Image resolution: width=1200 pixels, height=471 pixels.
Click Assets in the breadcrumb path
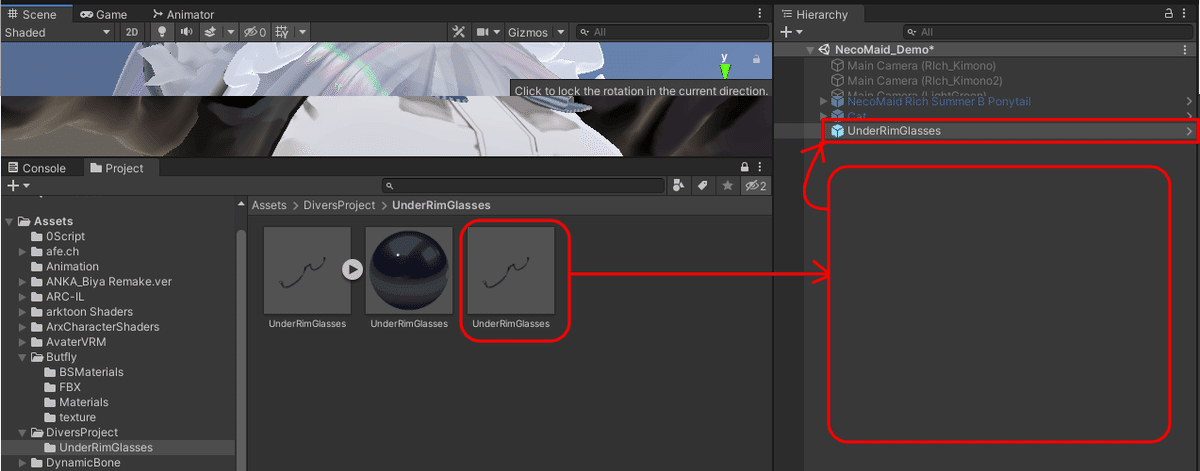269,205
